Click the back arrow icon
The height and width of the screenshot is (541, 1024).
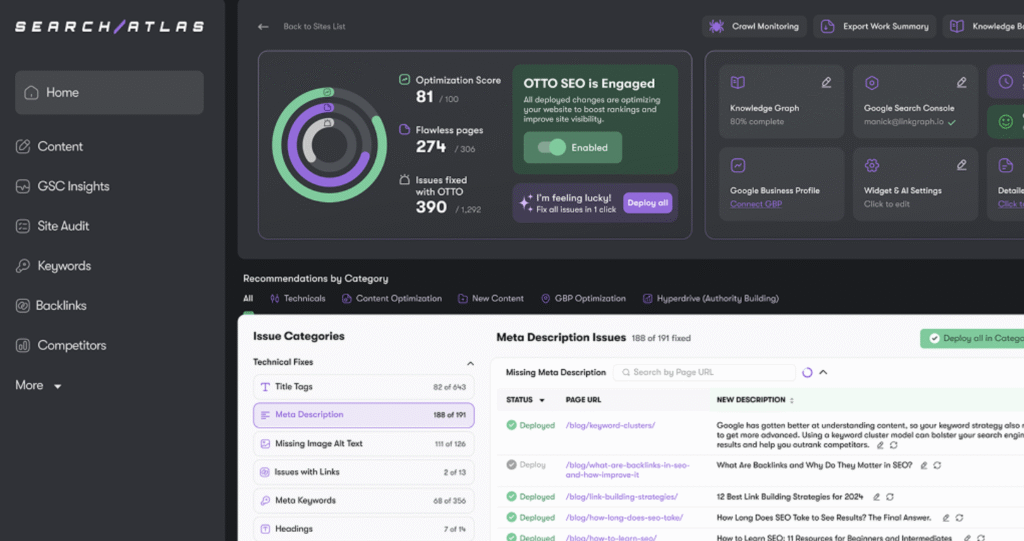[263, 27]
